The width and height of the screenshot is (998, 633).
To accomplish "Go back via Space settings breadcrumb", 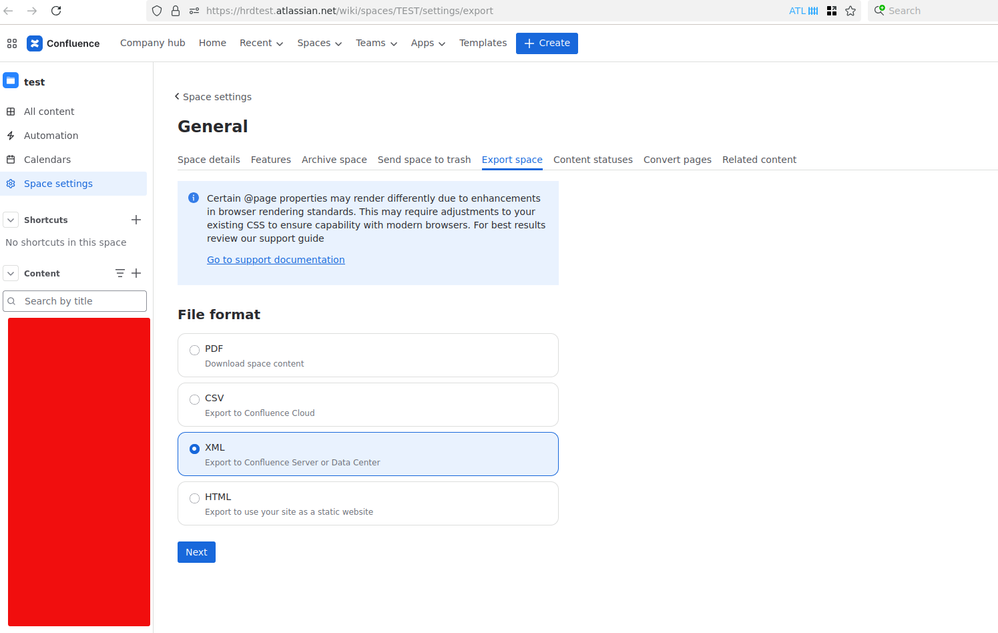I will 213,97.
